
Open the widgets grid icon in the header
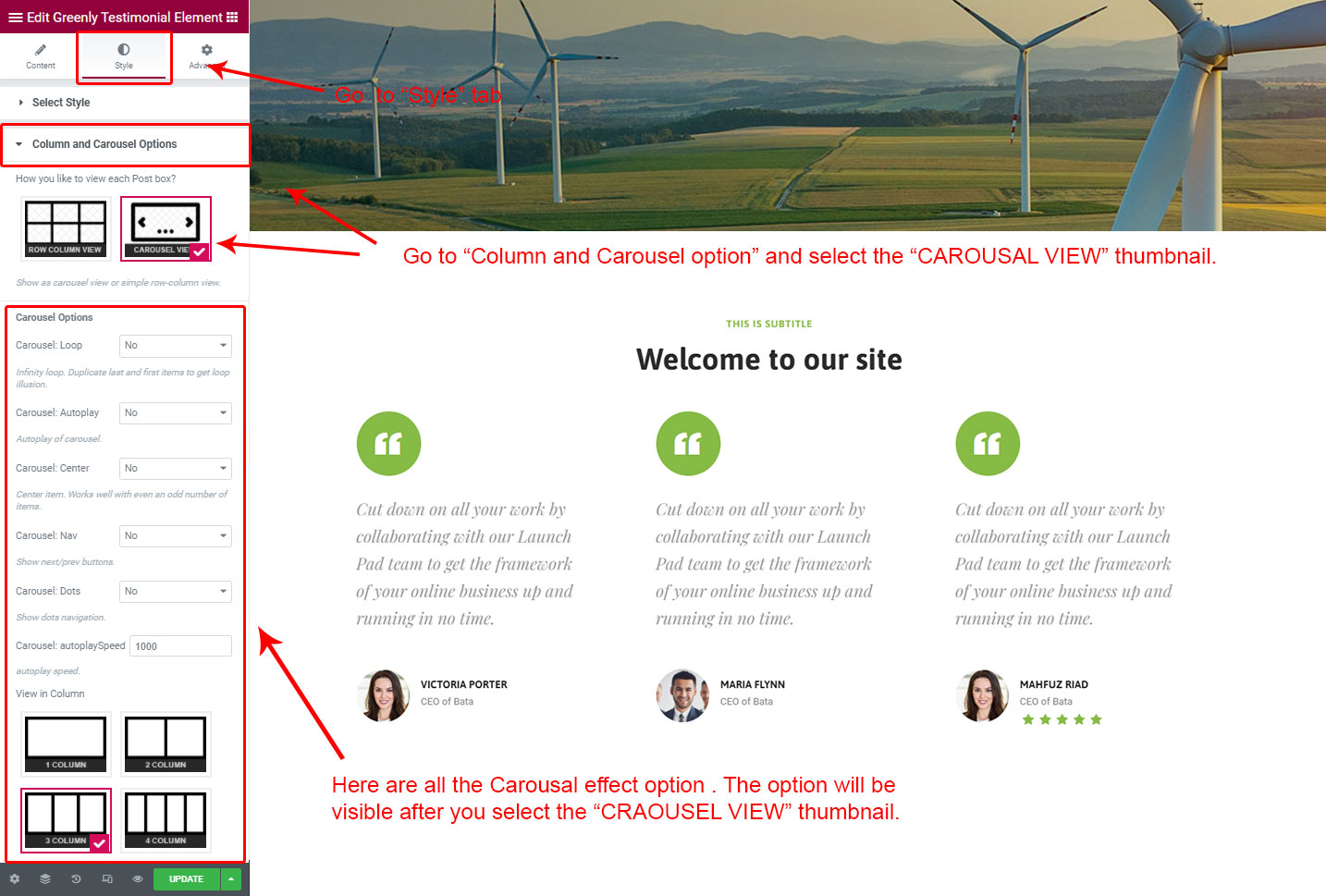coord(232,17)
